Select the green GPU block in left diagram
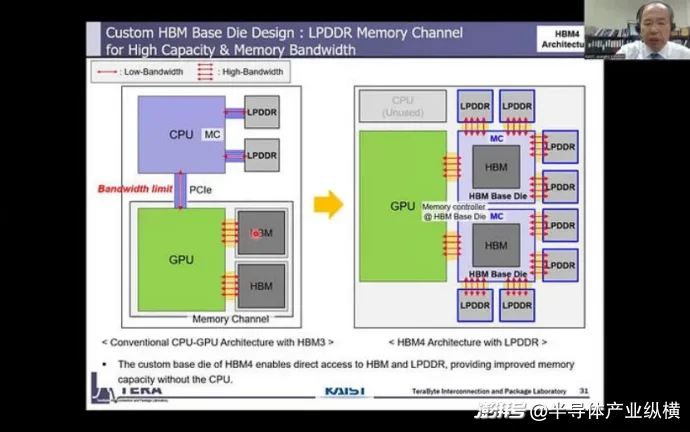 (180, 259)
